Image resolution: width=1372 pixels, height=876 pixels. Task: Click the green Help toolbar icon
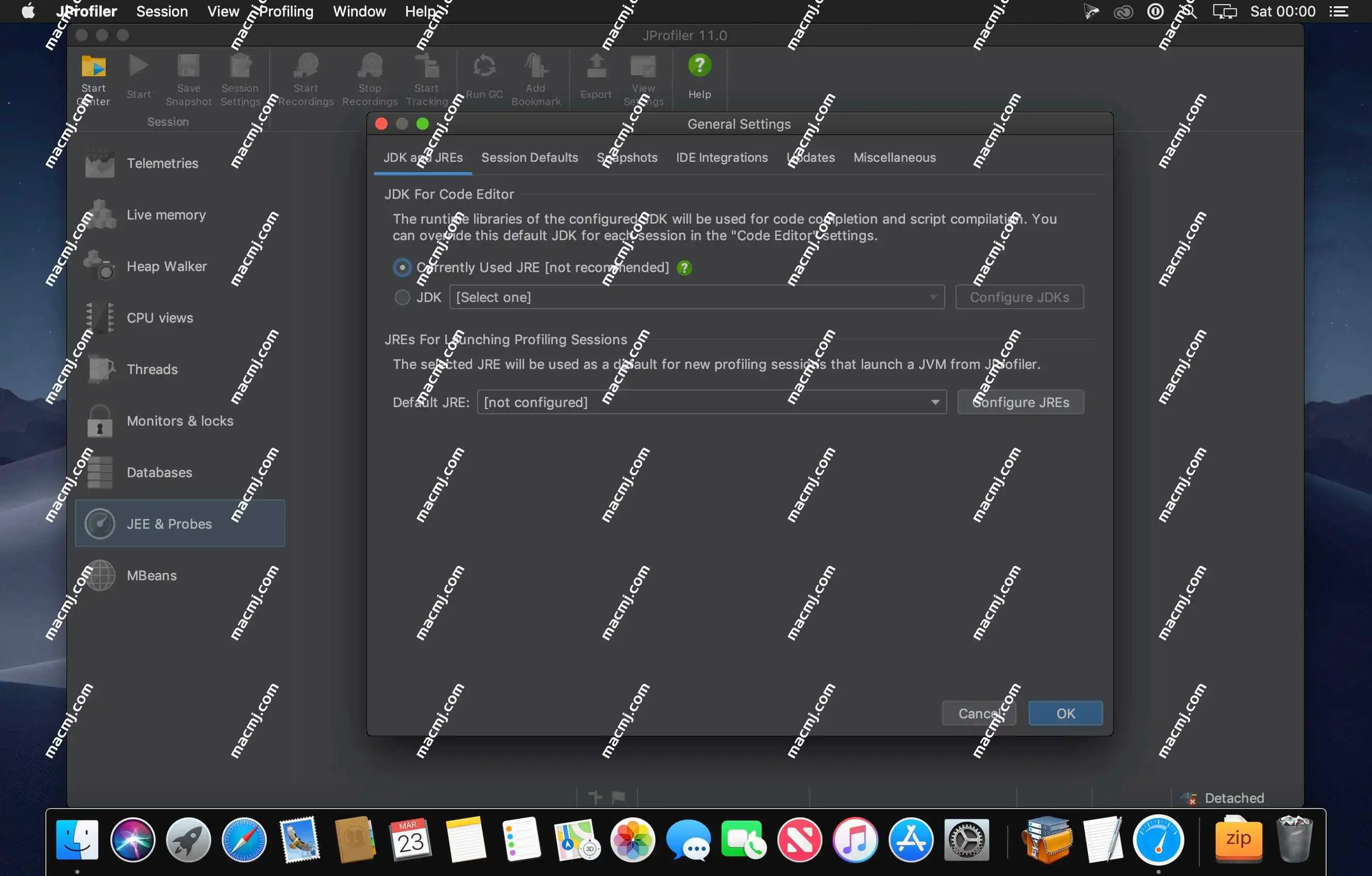(700, 77)
